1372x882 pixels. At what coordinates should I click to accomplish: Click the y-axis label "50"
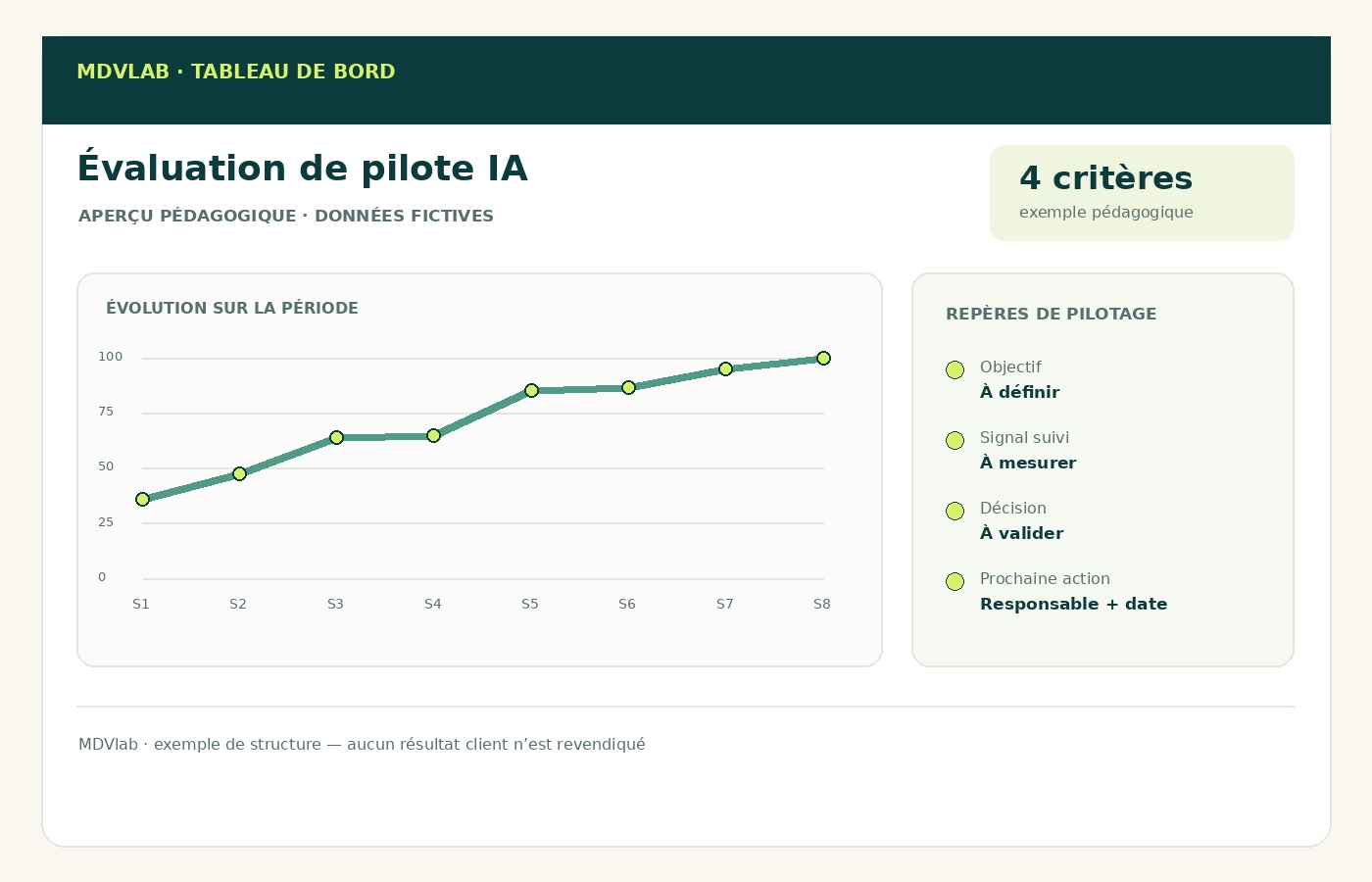click(106, 466)
